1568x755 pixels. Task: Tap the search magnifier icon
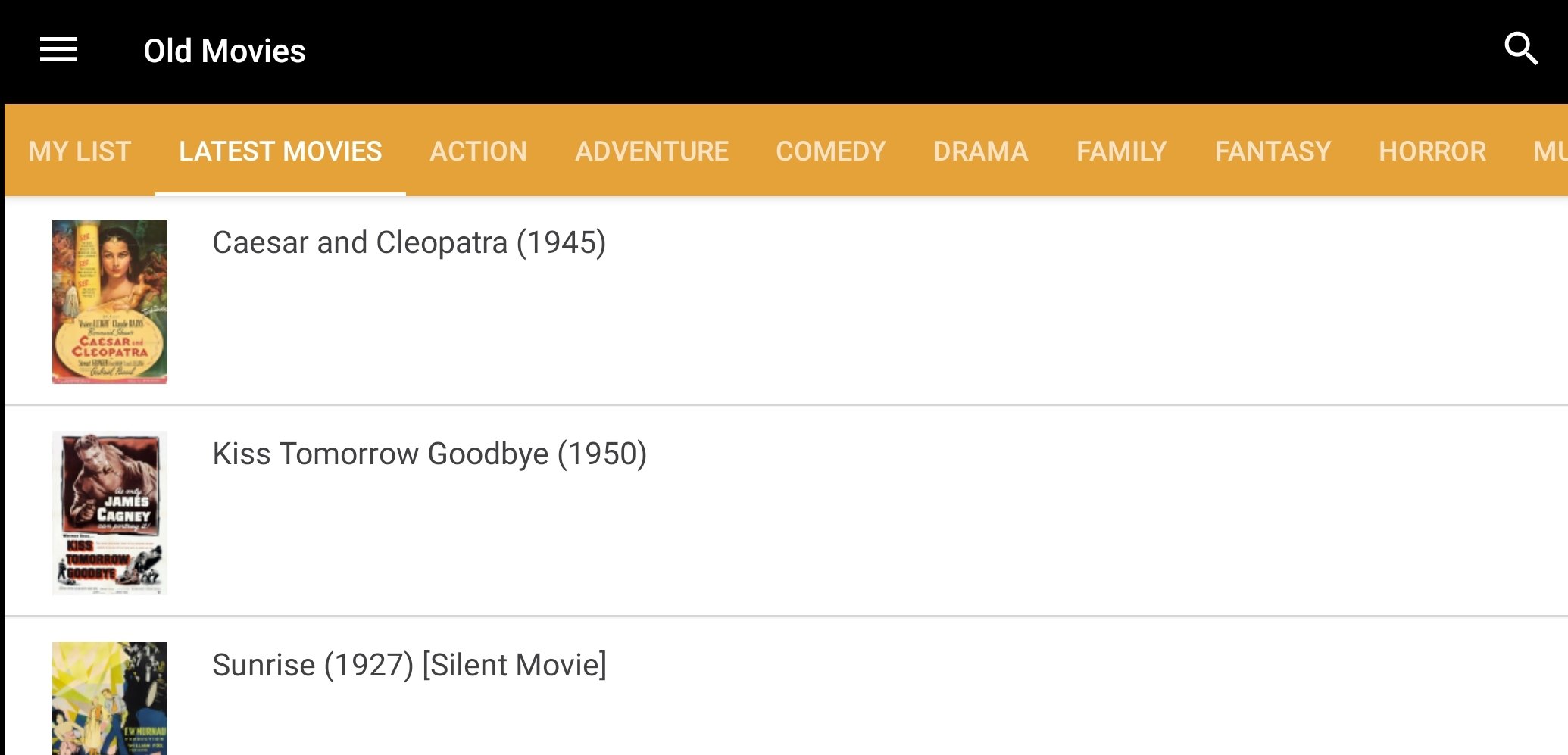(1520, 49)
